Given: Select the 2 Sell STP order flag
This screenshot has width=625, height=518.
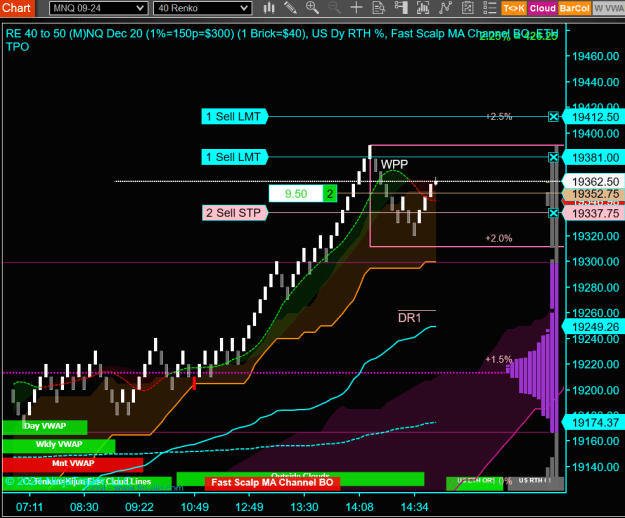Looking at the screenshot, I should (x=234, y=213).
